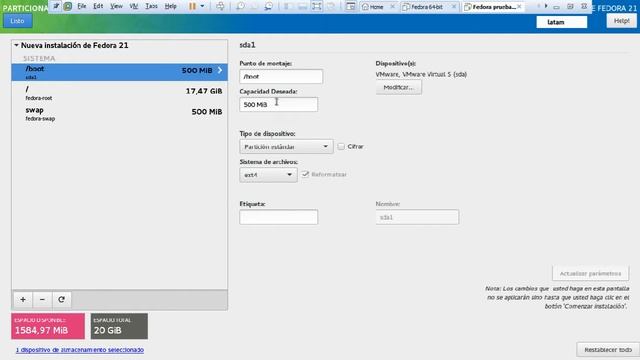Click the sda1 heading in details pane

tap(247, 45)
